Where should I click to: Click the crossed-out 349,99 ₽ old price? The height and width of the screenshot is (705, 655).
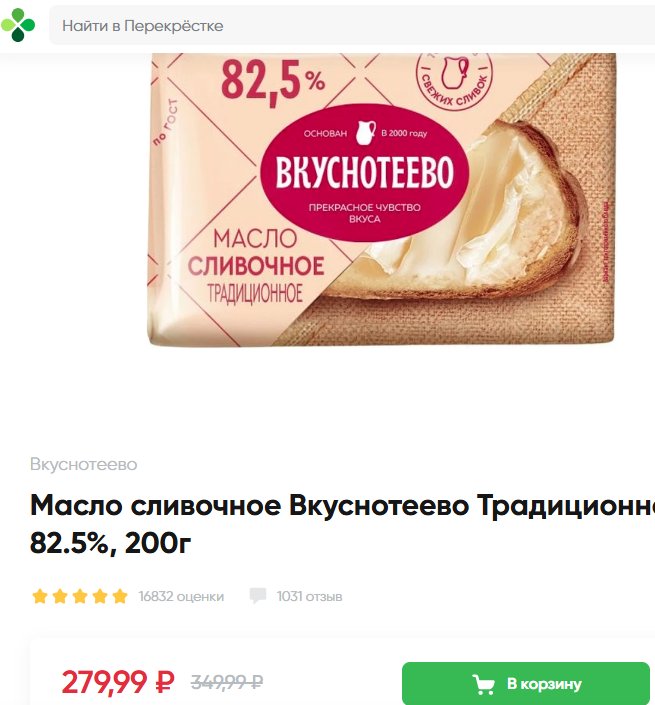pos(227,682)
